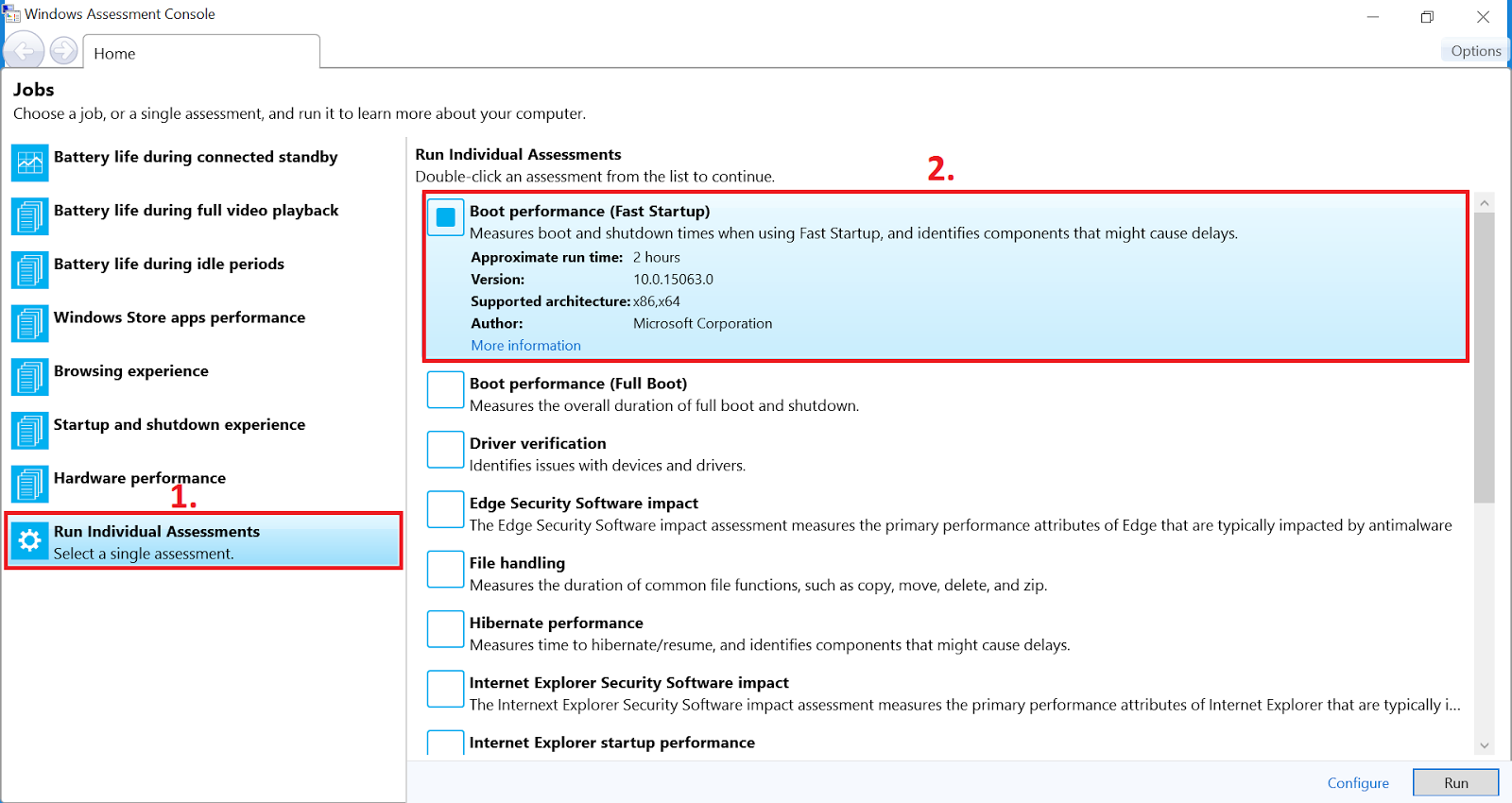This screenshot has height=803, width=1512.
Task: Click the forward navigation arrow
Action: click(63, 50)
